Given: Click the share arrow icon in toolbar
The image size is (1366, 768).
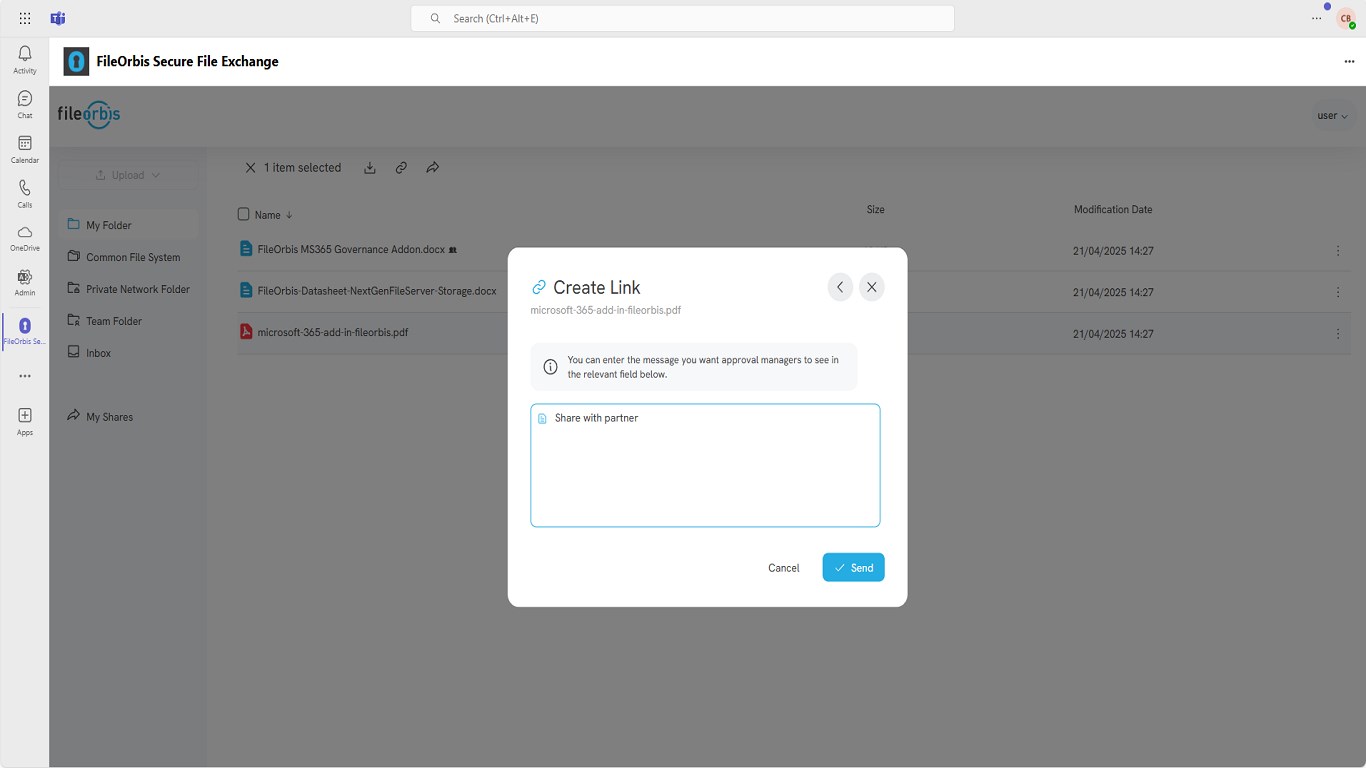Looking at the screenshot, I should [433, 168].
